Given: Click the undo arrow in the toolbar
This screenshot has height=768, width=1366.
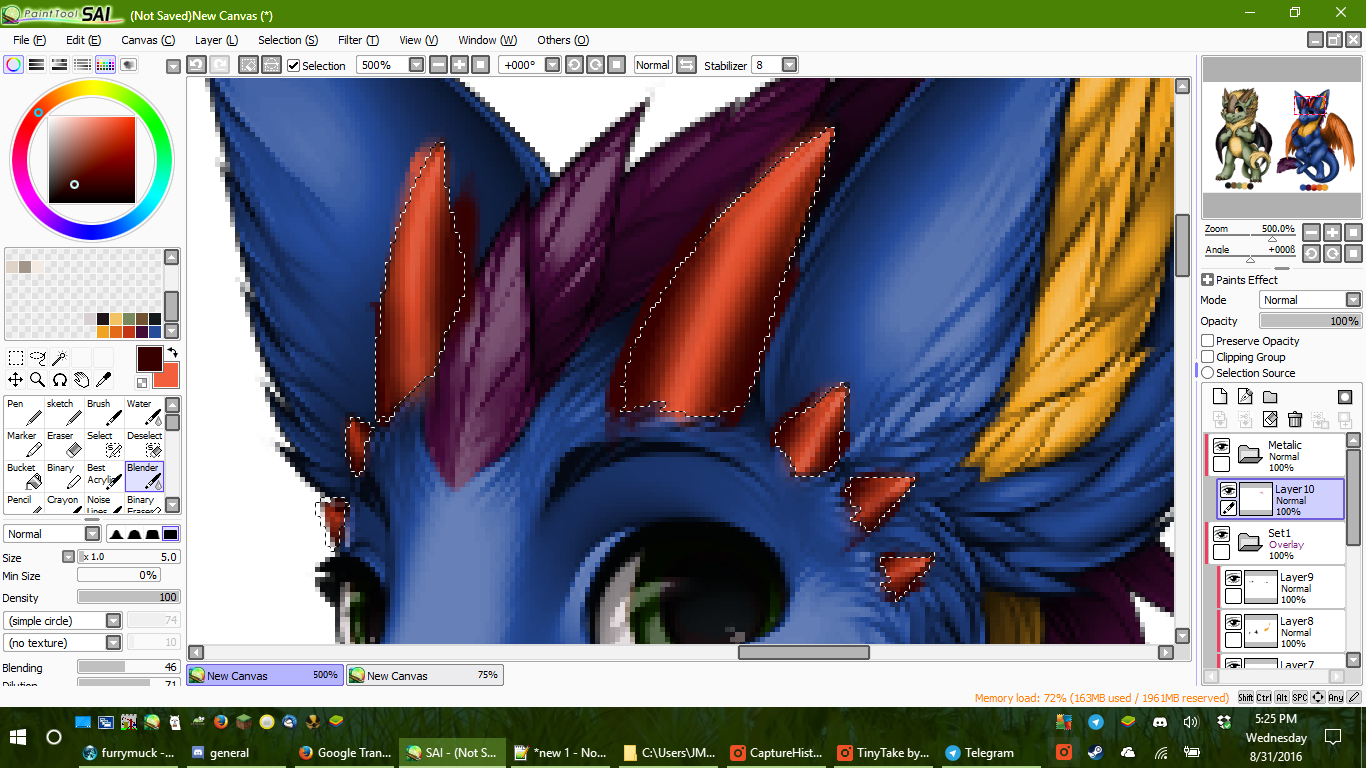Looking at the screenshot, I should point(197,65).
